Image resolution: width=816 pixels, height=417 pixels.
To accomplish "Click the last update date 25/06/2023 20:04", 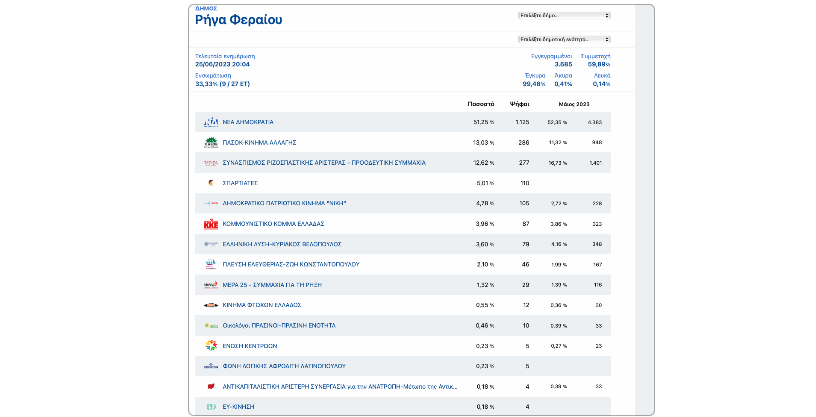I will (222, 65).
